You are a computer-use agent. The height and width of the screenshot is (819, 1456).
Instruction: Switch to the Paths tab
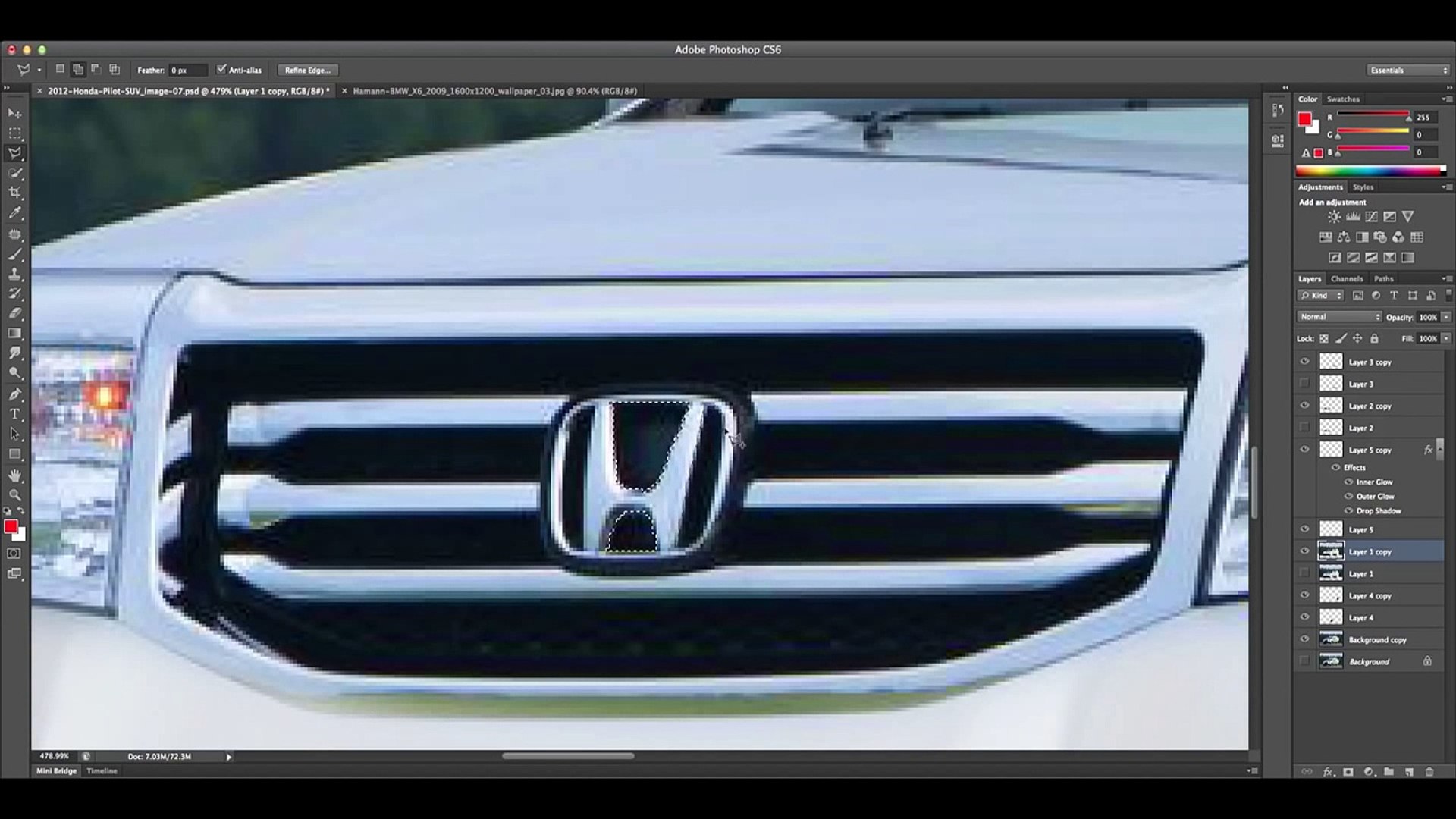[1383, 279]
